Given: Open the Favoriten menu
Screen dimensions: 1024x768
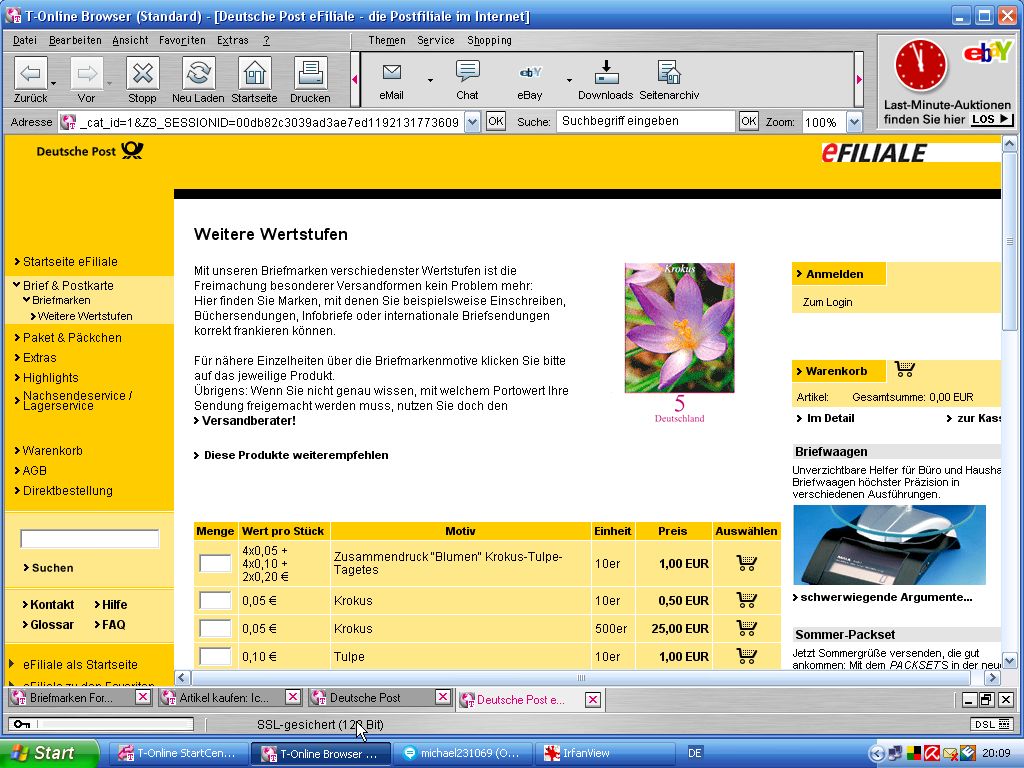Looking at the screenshot, I should click(182, 41).
